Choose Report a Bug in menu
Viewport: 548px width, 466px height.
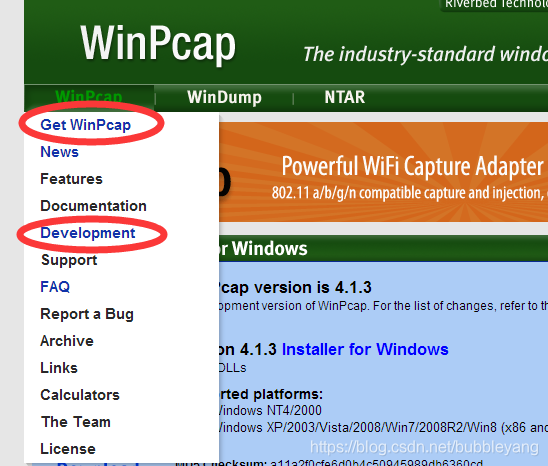[87, 314]
